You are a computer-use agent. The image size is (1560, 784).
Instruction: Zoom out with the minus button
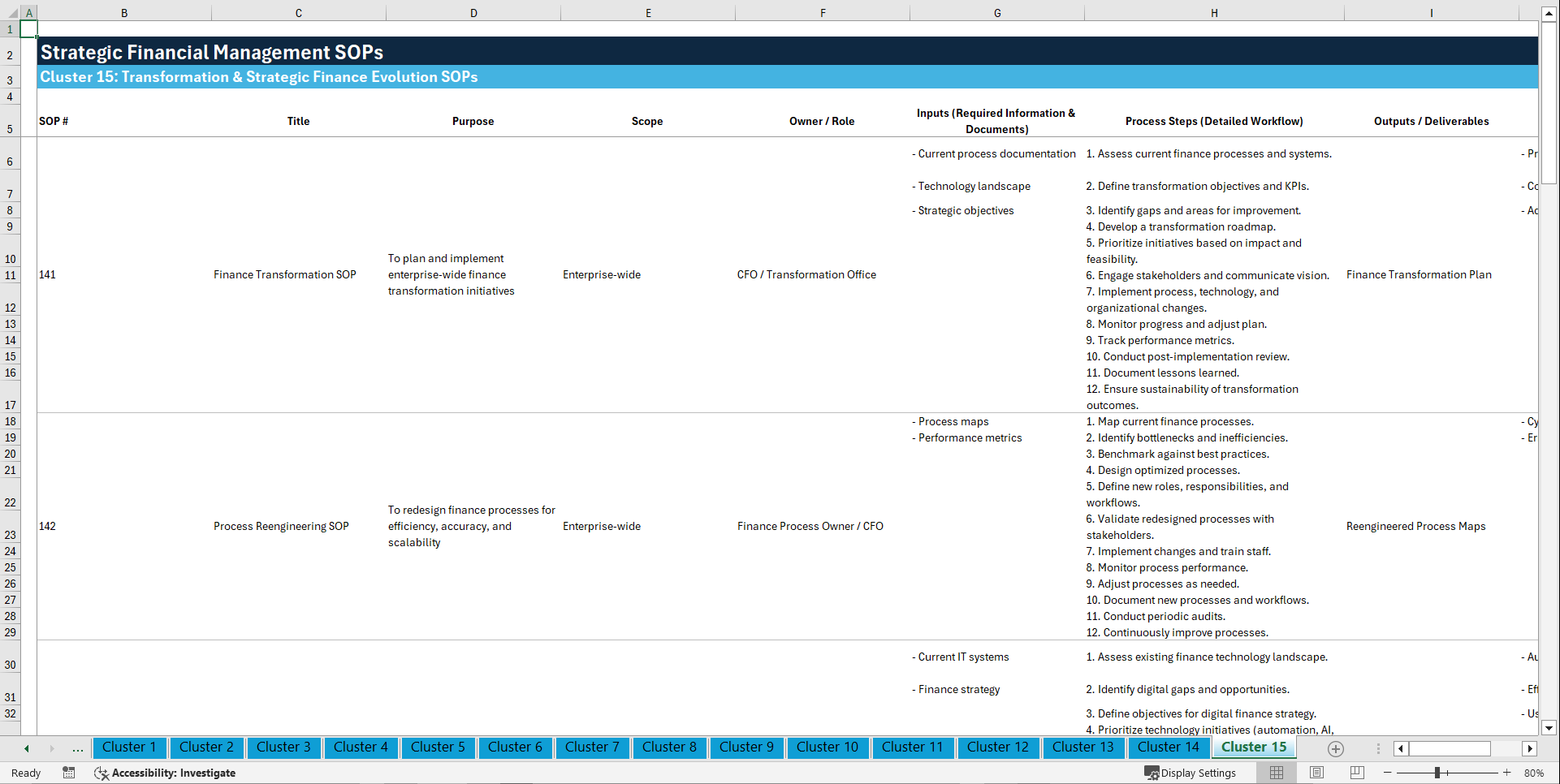pyautogui.click(x=1388, y=773)
